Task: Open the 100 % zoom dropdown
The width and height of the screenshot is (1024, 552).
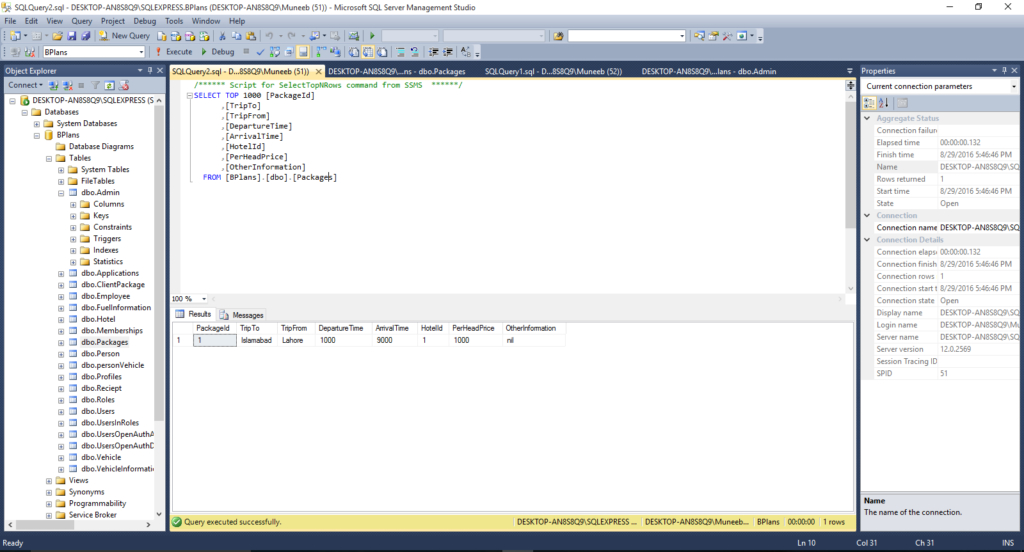Action: [204, 299]
